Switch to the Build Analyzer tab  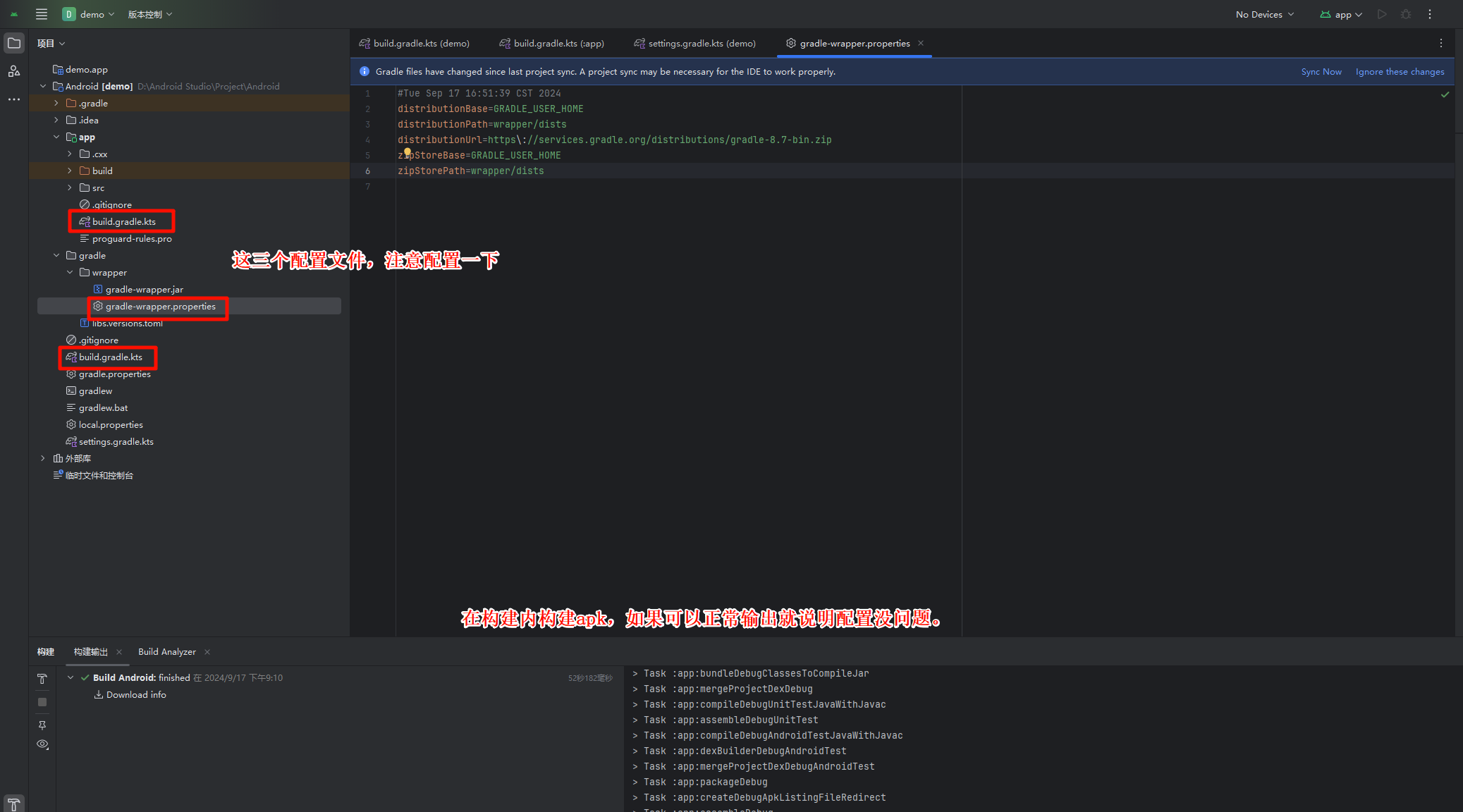(167, 651)
